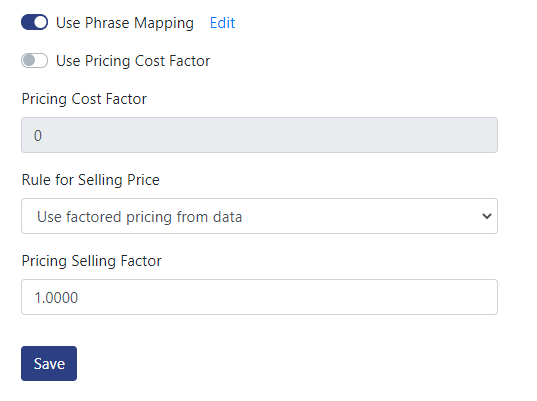This screenshot has width=537, height=401.
Task: Click the Use Phrase Mapping label text
Action: click(x=125, y=23)
